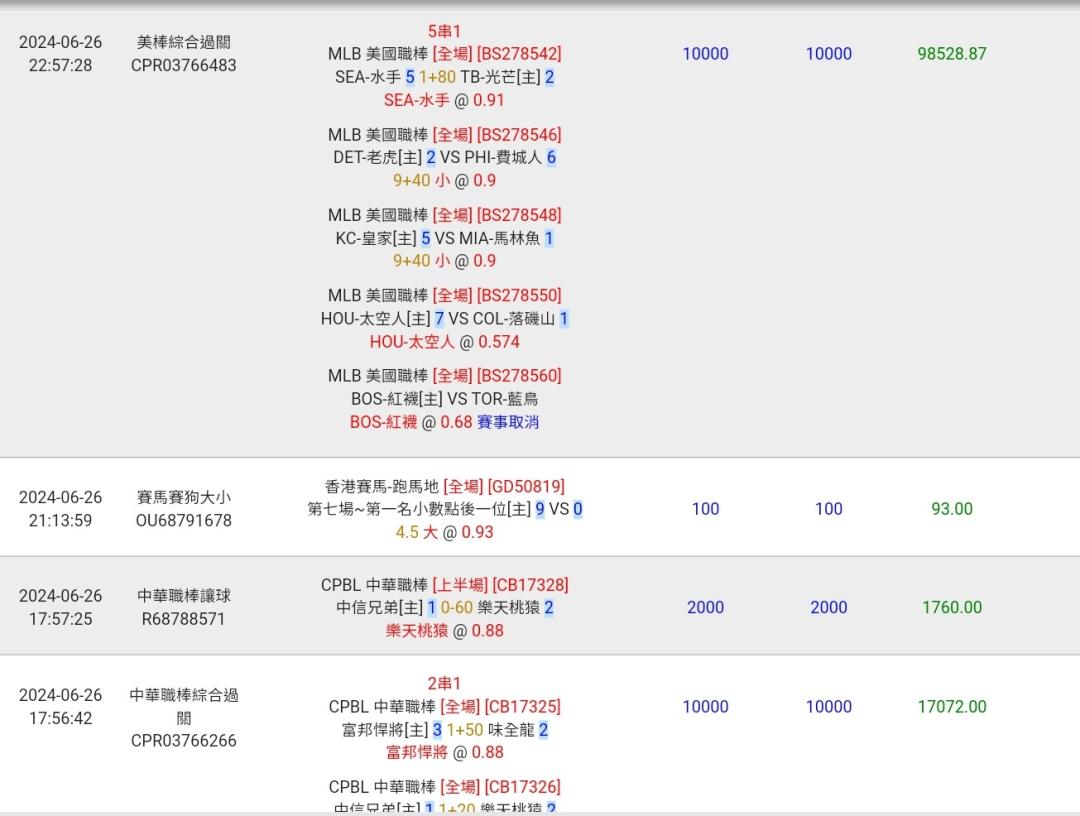Select order number OU68791678
Screen dimensions: 1080x816
(183, 521)
